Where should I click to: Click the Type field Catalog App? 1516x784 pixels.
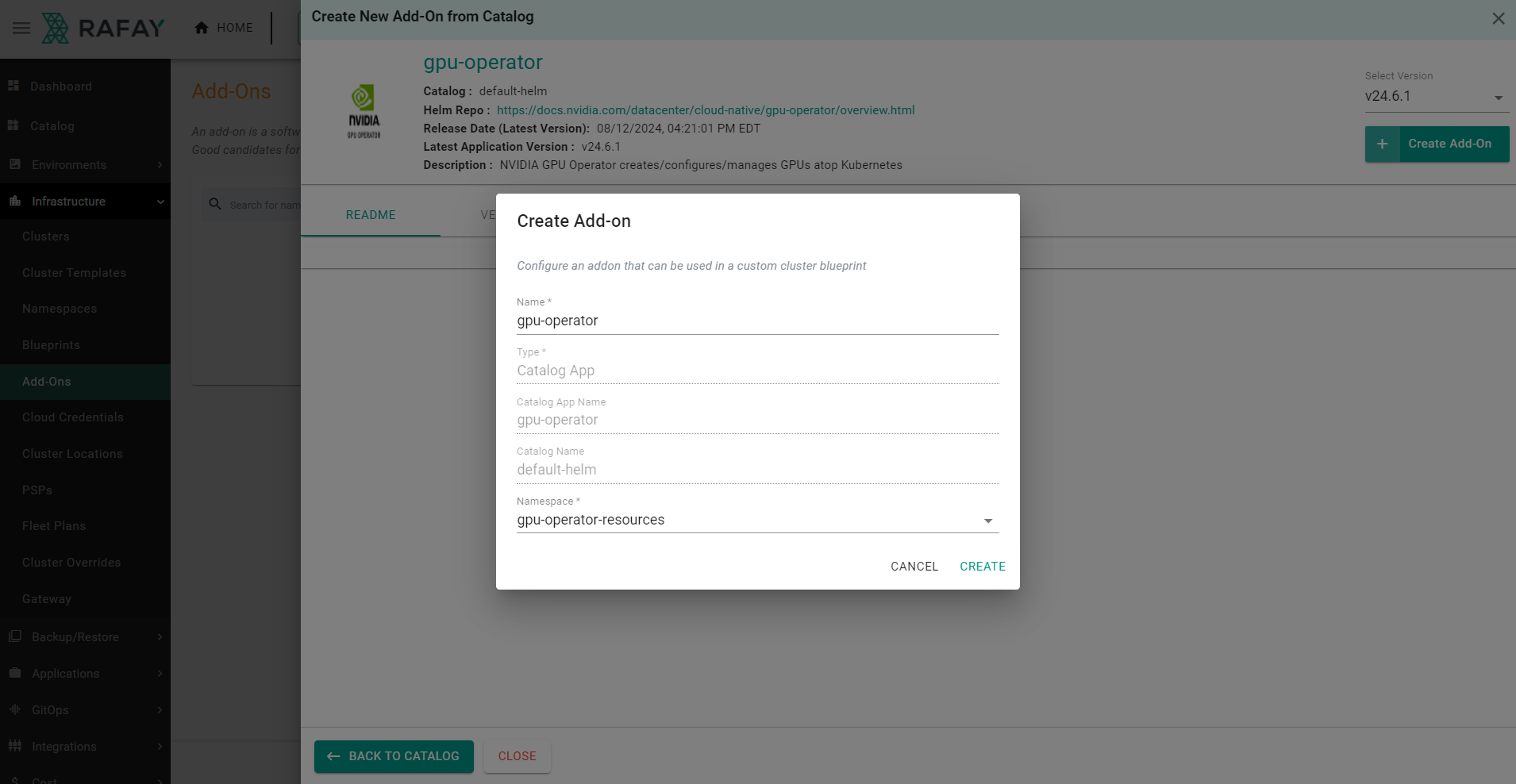[x=758, y=371]
